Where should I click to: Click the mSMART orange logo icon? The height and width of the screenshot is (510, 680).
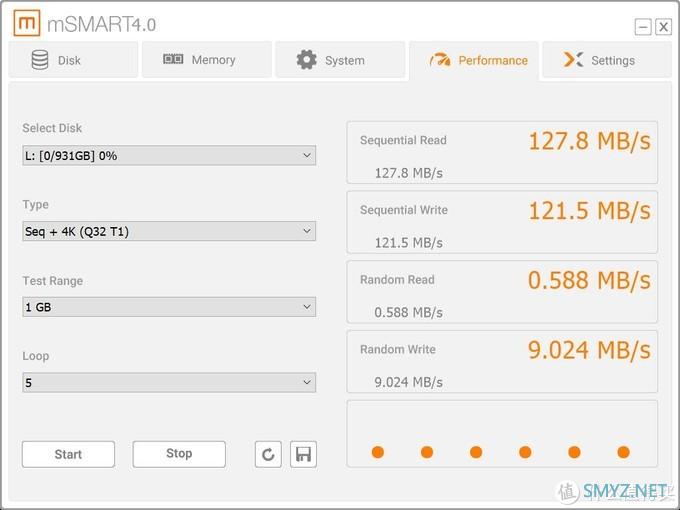(26, 23)
